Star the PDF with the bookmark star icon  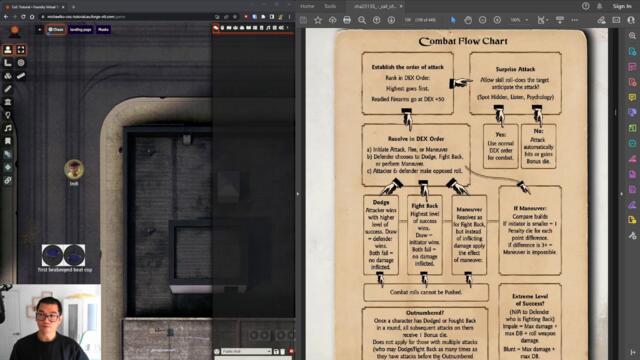[318, 20]
